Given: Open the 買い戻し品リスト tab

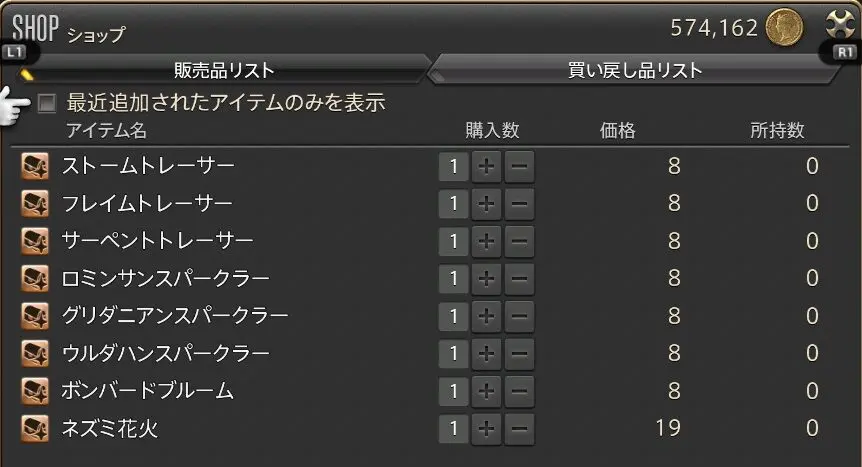Looking at the screenshot, I should point(635,70).
